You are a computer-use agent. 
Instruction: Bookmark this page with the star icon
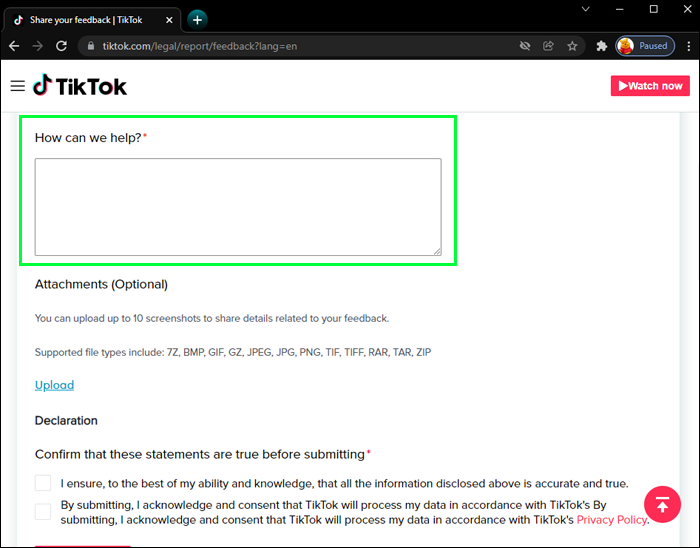(x=572, y=46)
